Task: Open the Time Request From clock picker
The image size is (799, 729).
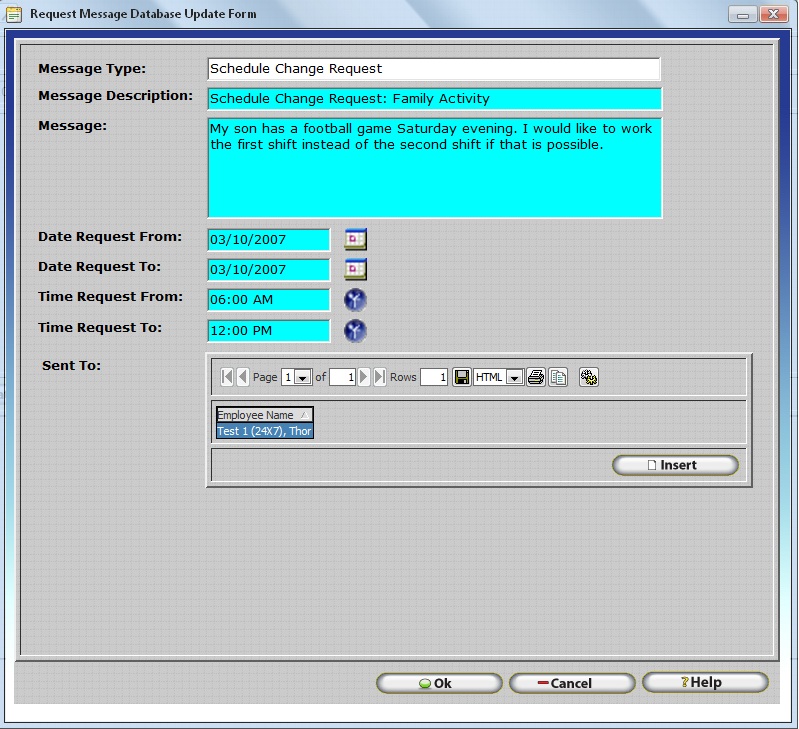Action: coord(355,300)
